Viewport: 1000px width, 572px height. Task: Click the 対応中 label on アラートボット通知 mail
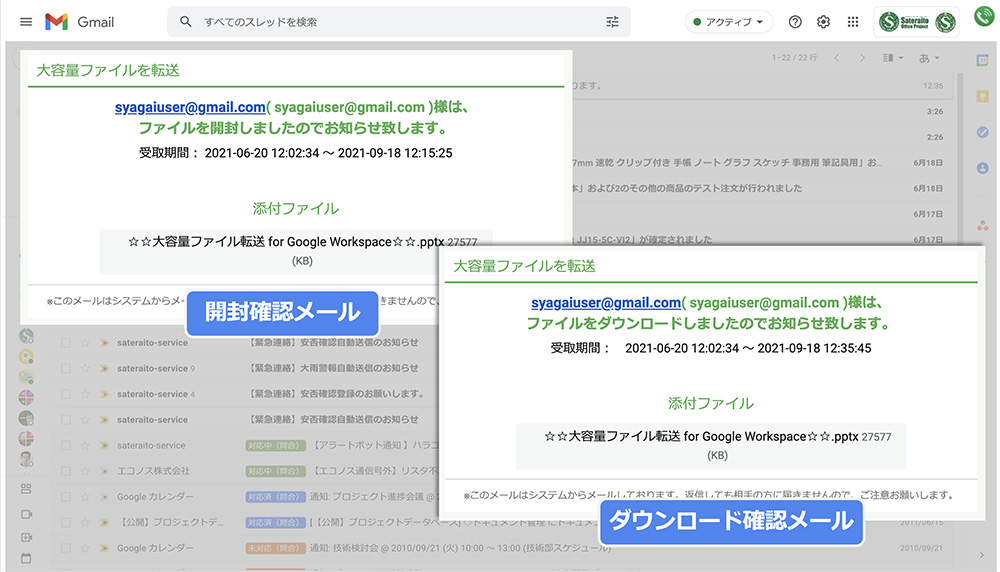pyautogui.click(x=276, y=445)
